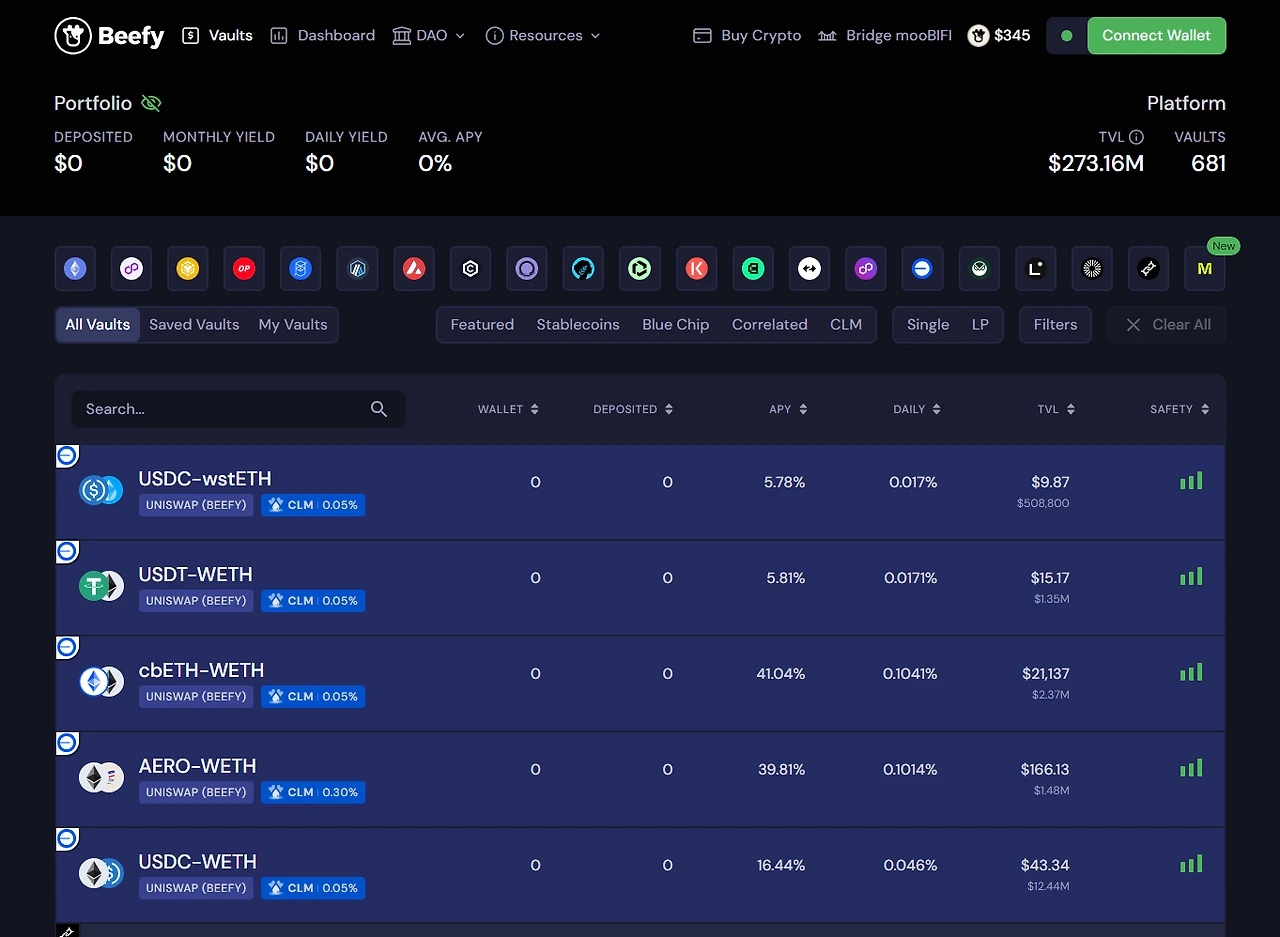Click the 41.04% APY value
Viewport: 1280px width, 937px height.
(780, 674)
